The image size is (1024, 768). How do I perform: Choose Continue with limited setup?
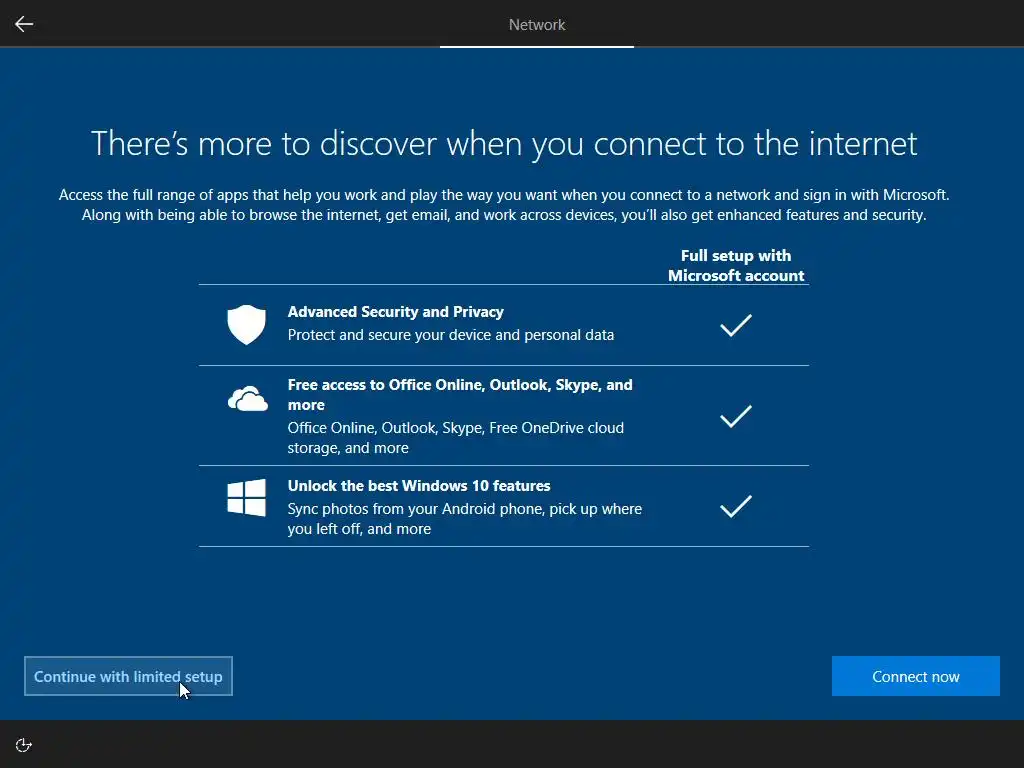pyautogui.click(x=128, y=676)
